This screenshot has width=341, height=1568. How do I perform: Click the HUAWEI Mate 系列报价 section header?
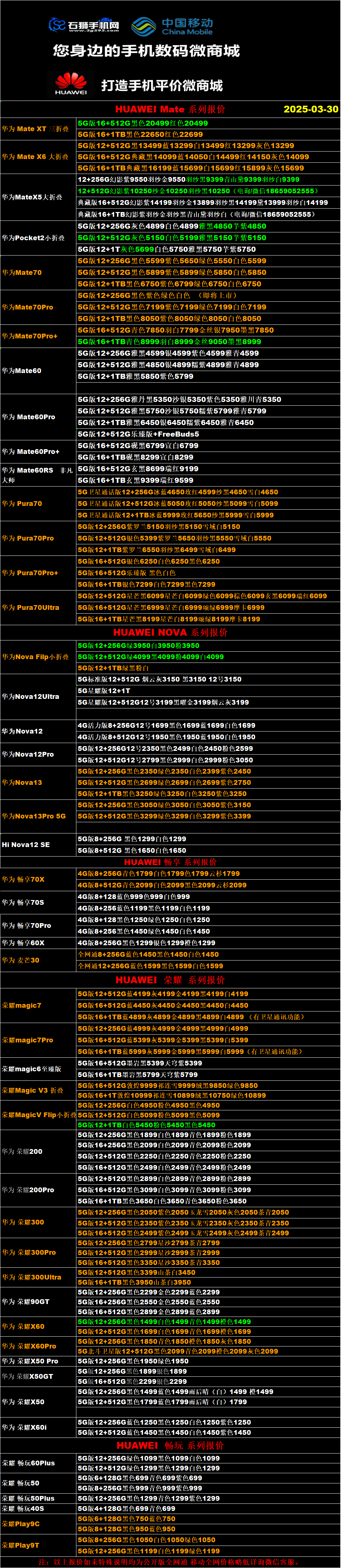[x=170, y=109]
